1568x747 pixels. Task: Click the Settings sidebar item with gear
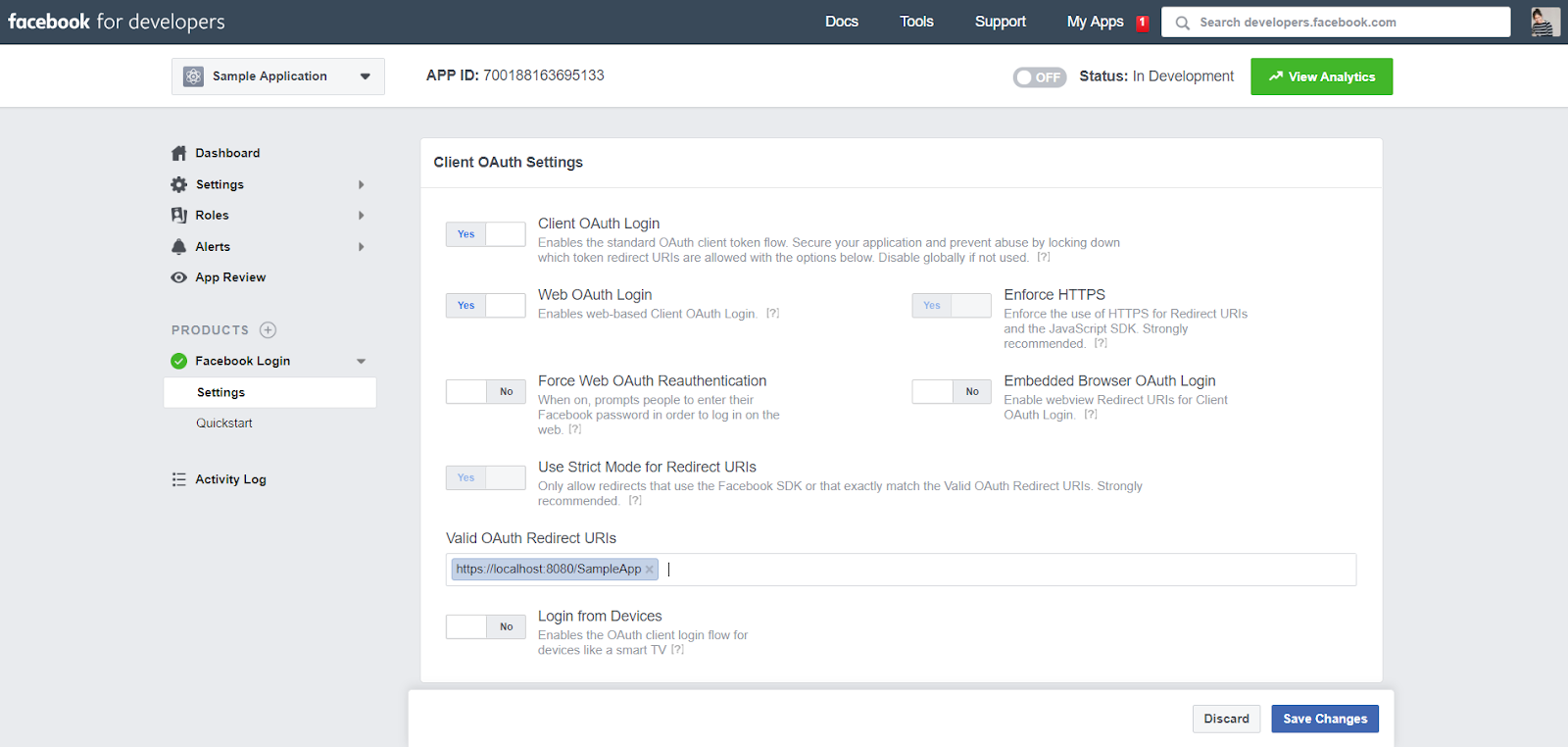point(220,184)
